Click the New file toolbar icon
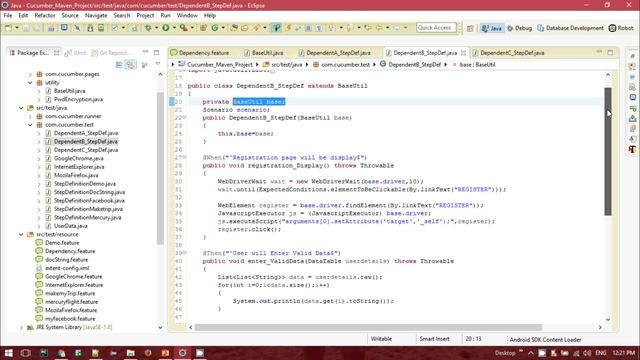Viewport: 640px width, 360px height. coord(8,28)
